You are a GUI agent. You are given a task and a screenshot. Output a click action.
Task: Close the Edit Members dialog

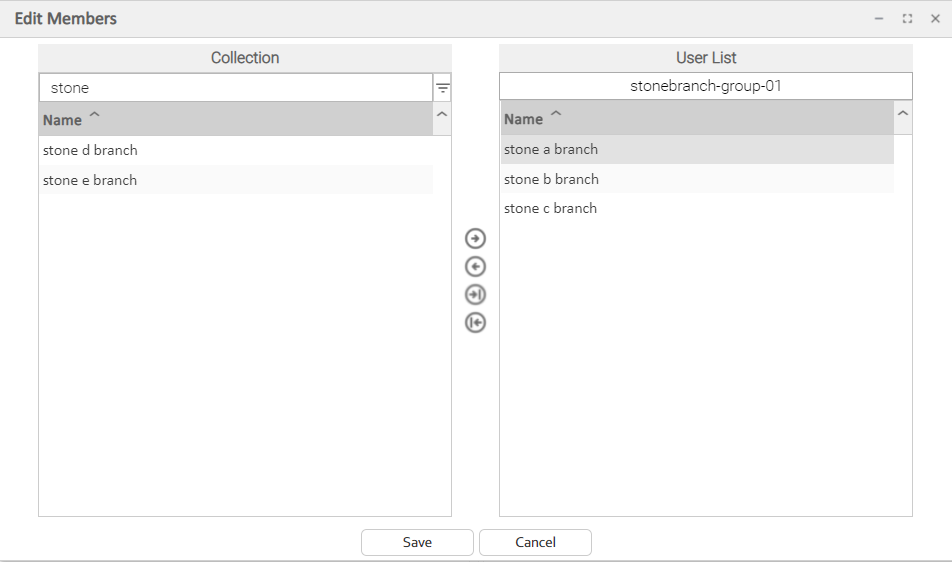pos(935,19)
